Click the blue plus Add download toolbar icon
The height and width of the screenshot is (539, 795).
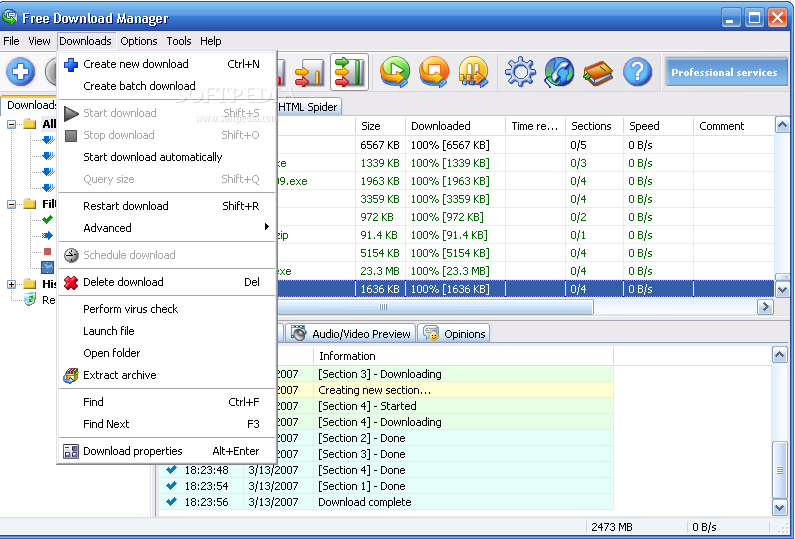click(21, 71)
